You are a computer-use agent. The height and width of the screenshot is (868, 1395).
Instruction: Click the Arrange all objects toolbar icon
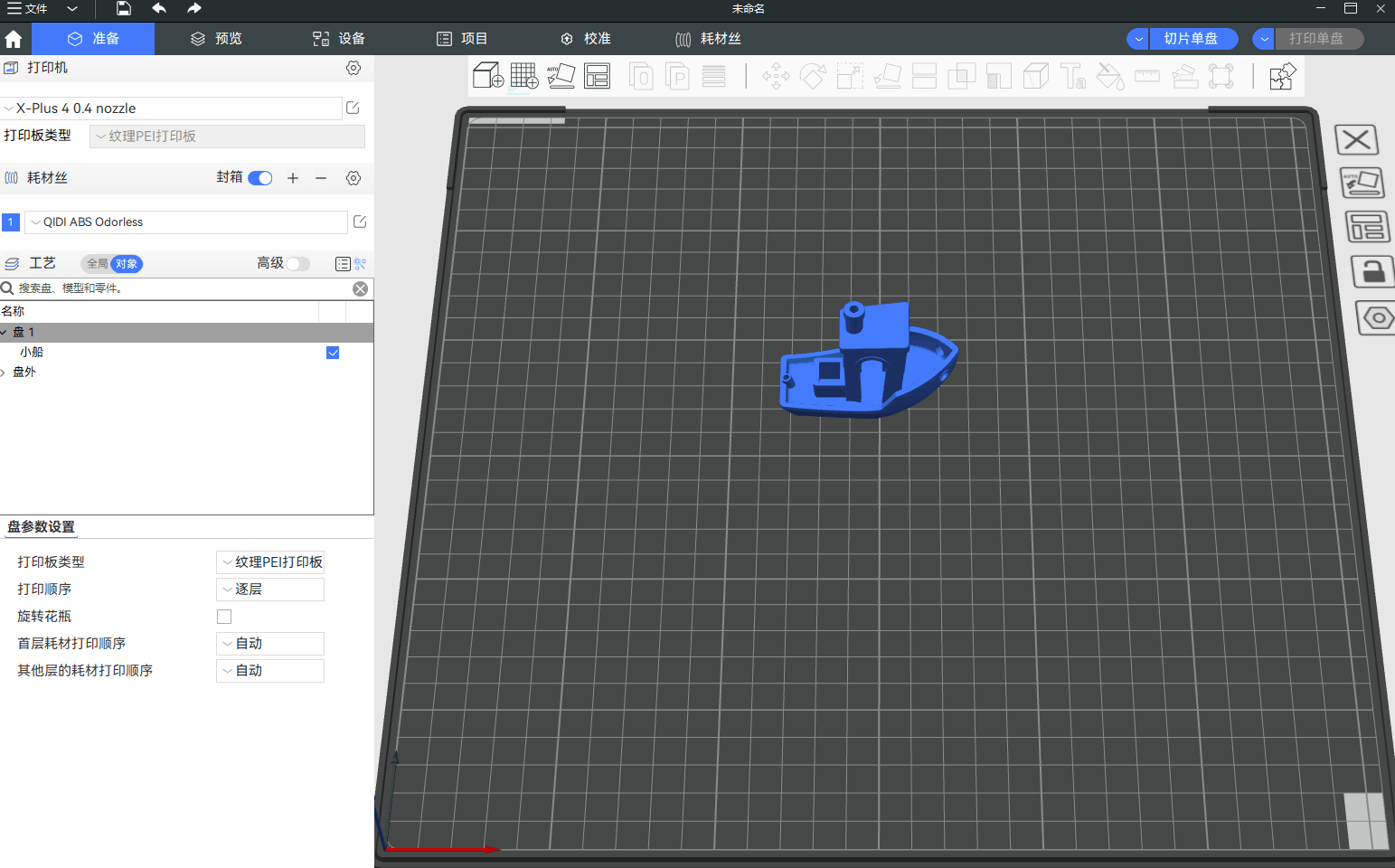point(597,76)
